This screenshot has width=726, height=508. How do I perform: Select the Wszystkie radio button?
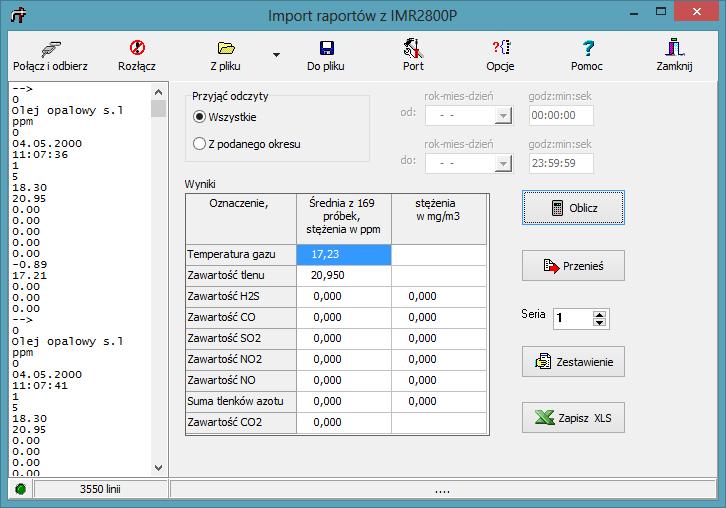(199, 117)
